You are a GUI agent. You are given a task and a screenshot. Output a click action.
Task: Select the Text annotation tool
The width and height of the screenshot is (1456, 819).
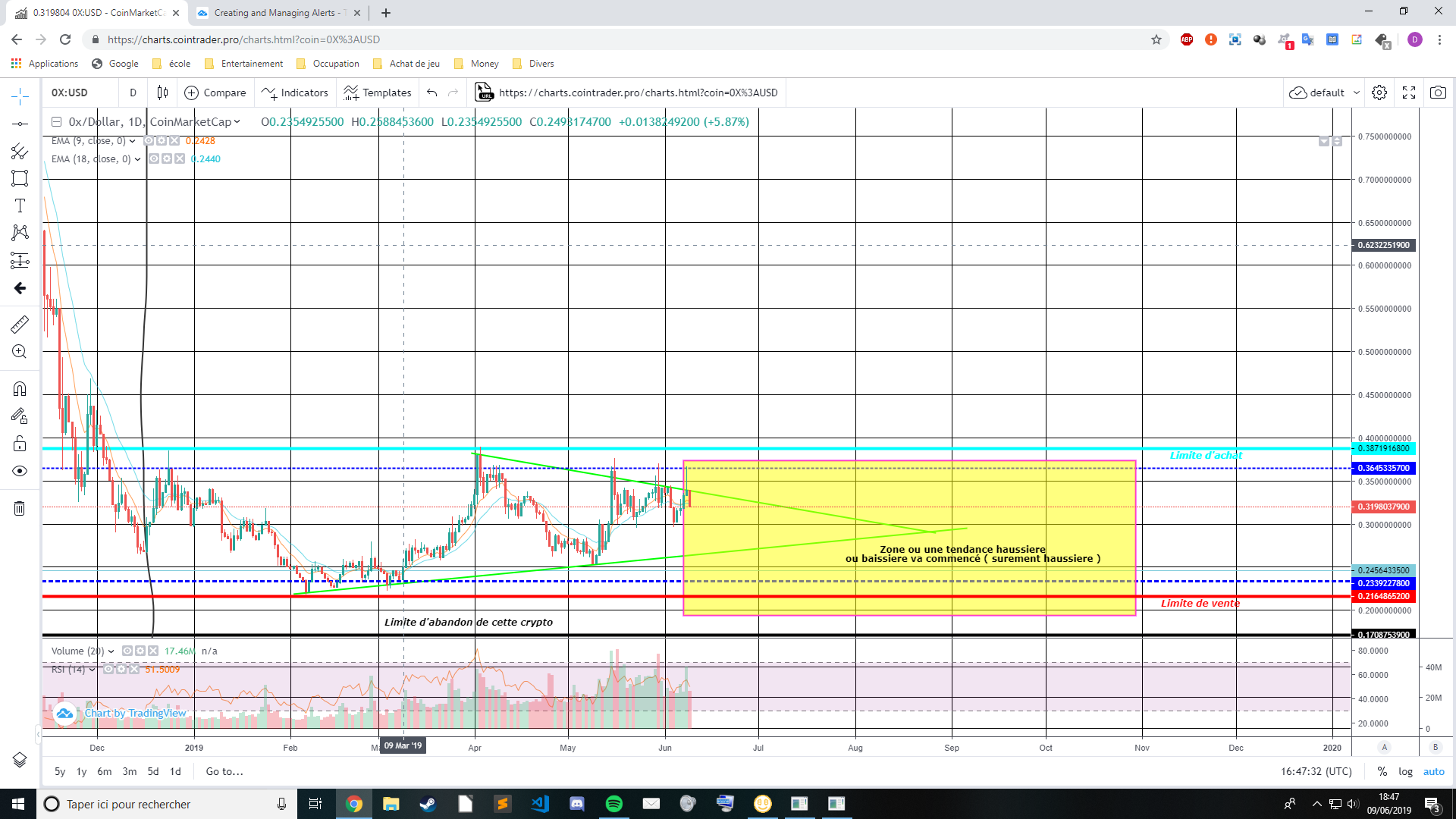click(20, 206)
